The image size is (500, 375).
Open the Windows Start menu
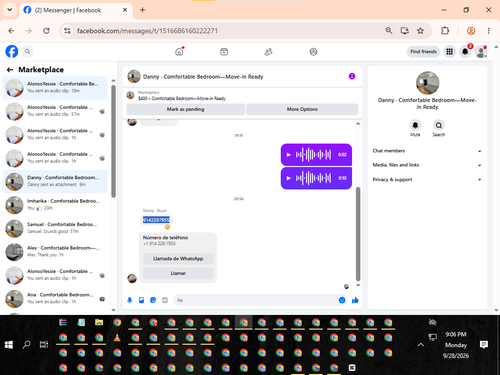pos(9,345)
